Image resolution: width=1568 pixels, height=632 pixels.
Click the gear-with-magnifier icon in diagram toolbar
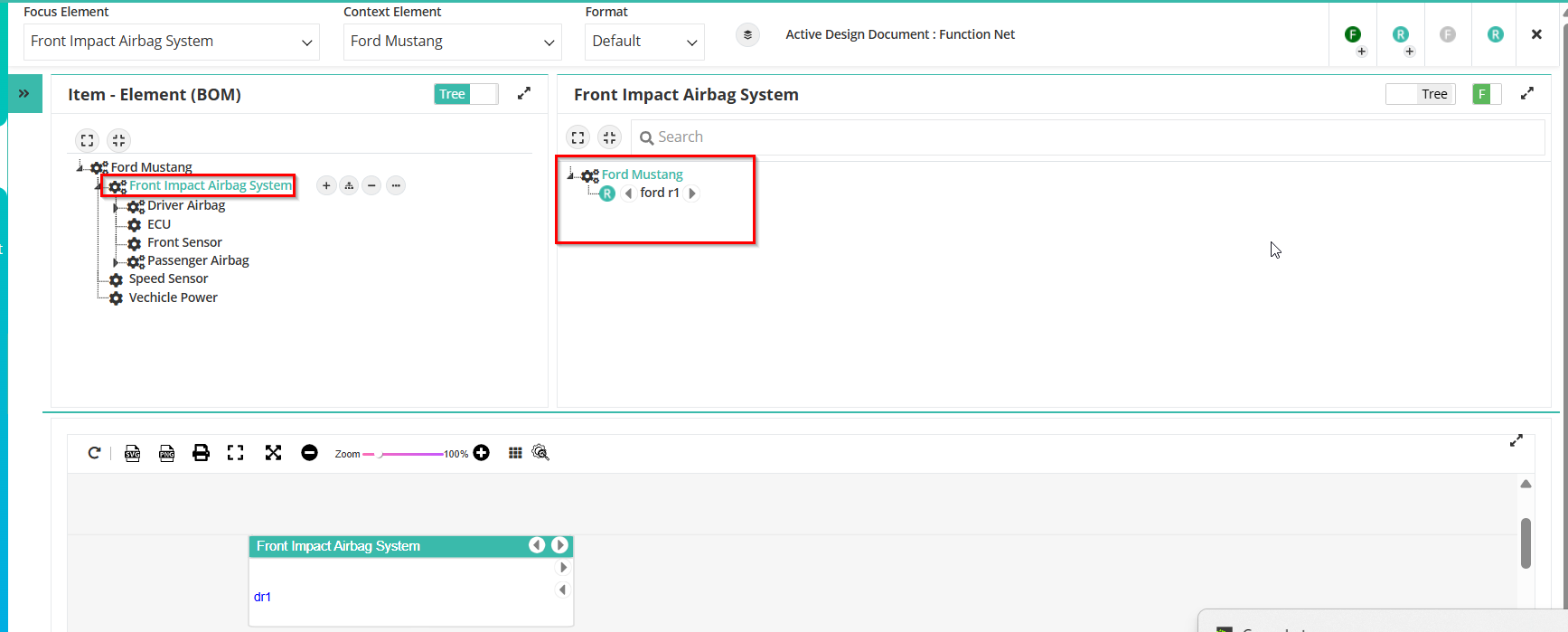click(x=540, y=453)
